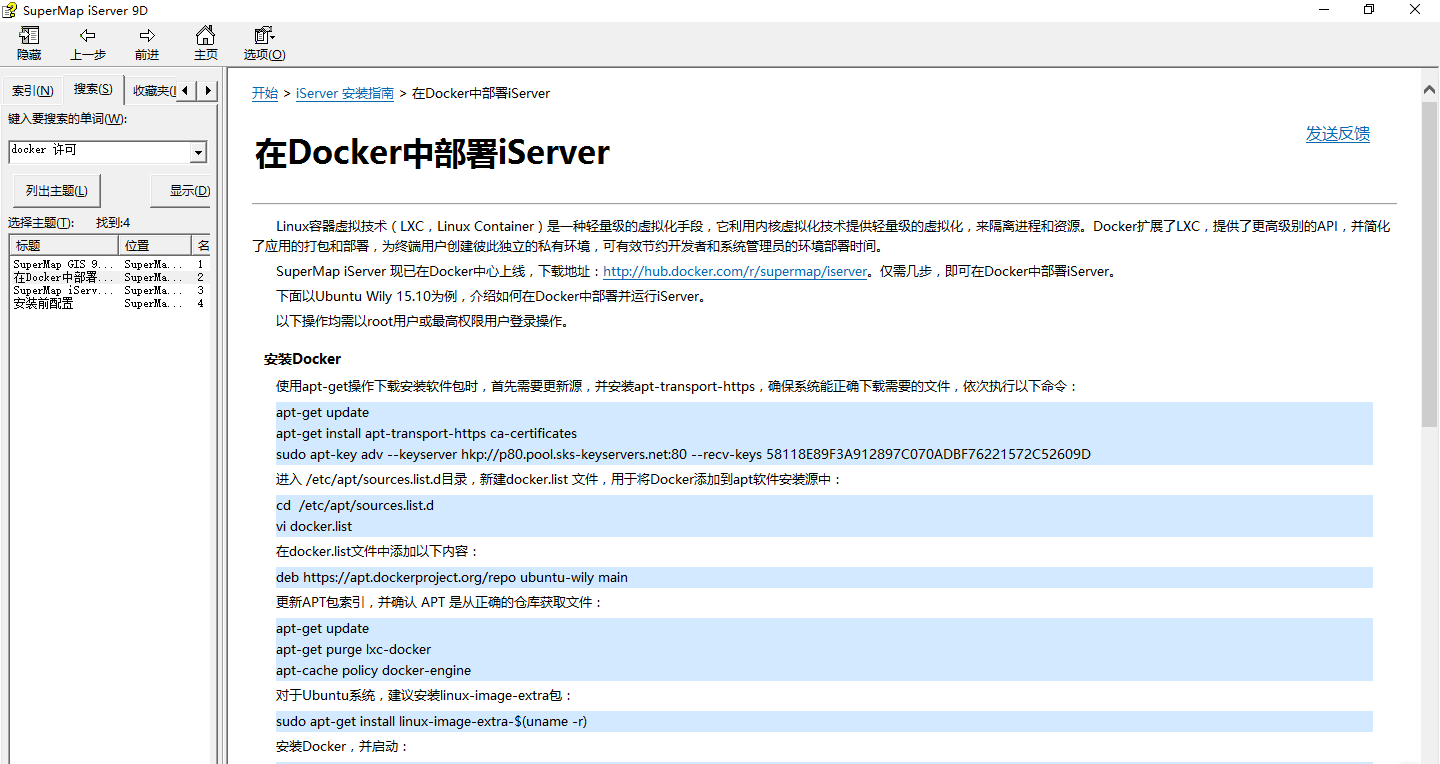Screen dimensions: 1440x764
Task: Click the 'cd /etc/apt/sources.list.d' command
Action: pyautogui.click(x=355, y=505)
